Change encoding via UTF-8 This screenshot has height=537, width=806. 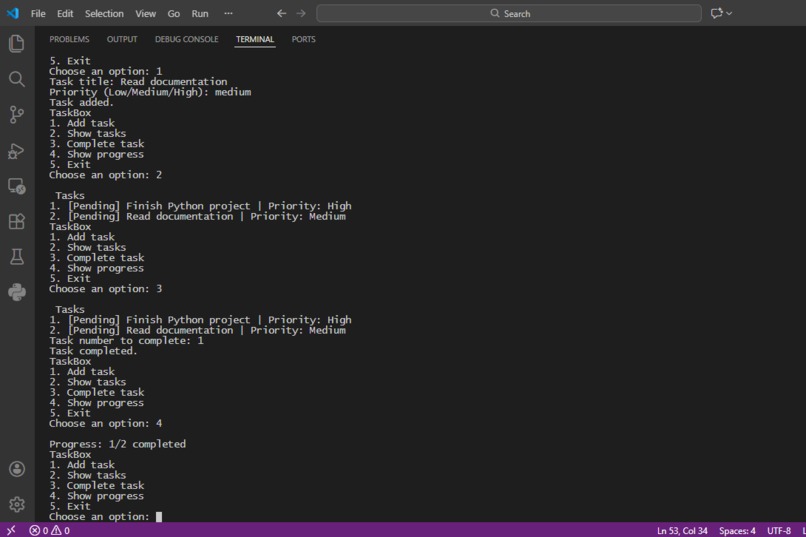[779, 531]
